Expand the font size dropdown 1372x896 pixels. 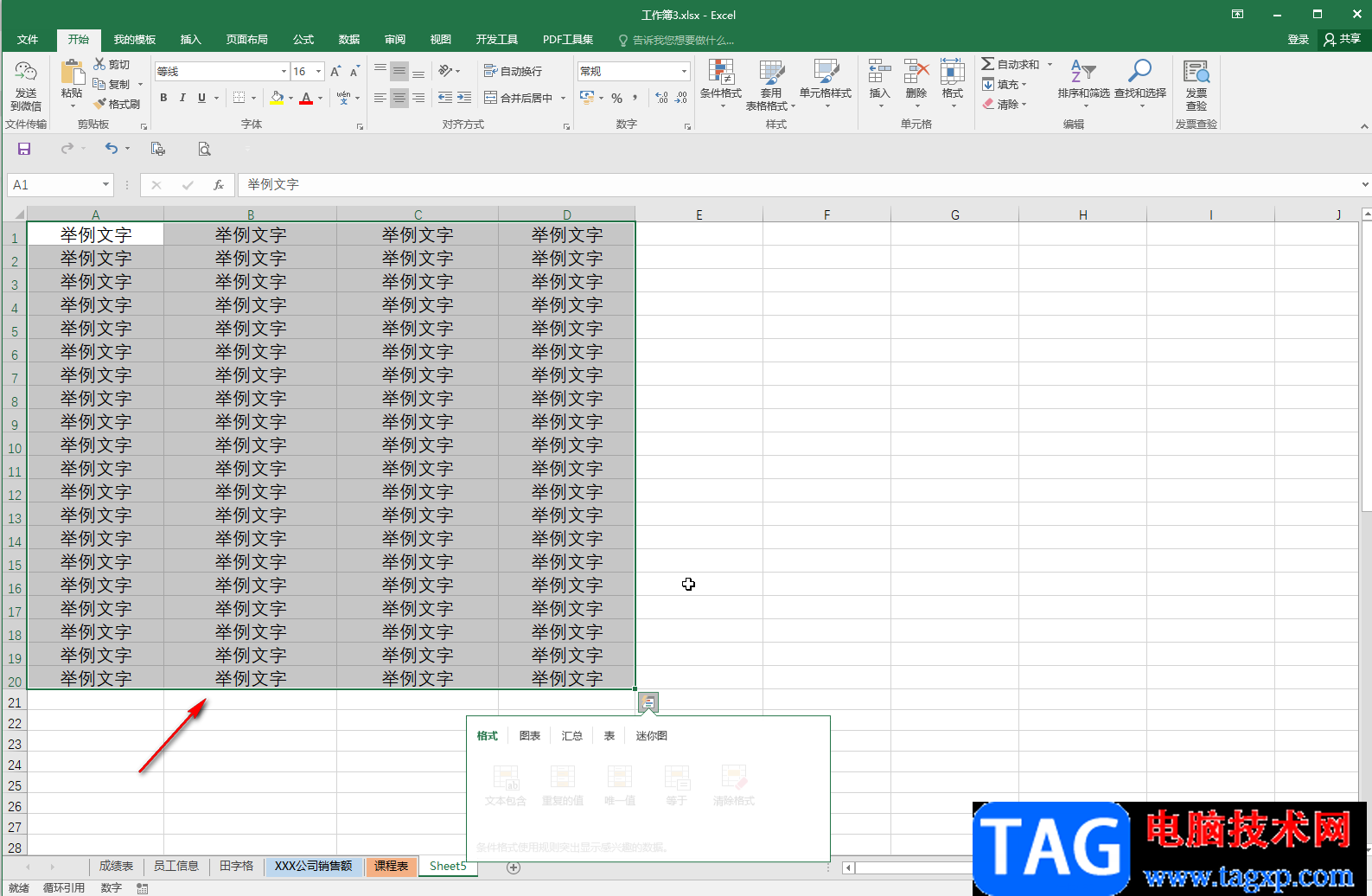(319, 72)
